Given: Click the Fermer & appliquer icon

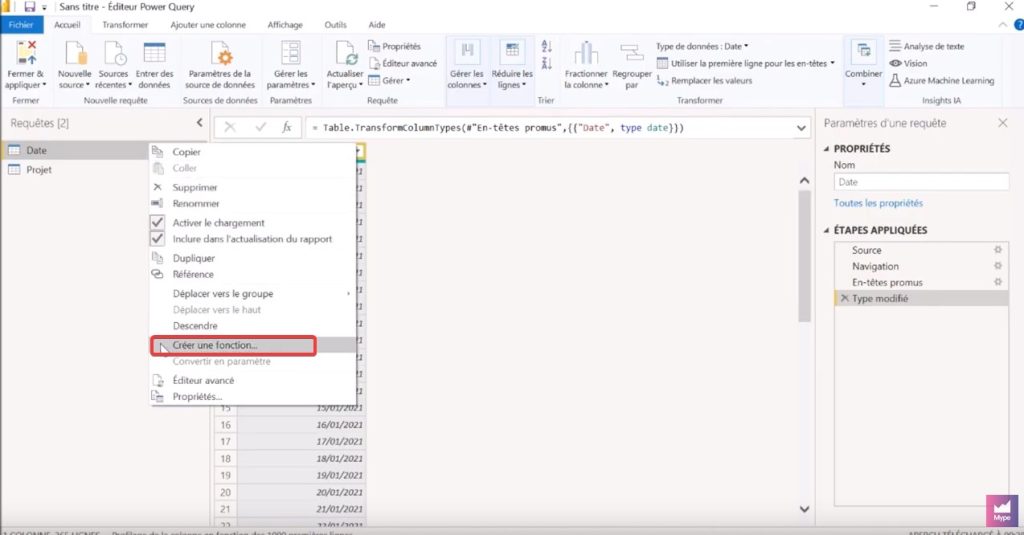Looking at the screenshot, I should click(26, 53).
